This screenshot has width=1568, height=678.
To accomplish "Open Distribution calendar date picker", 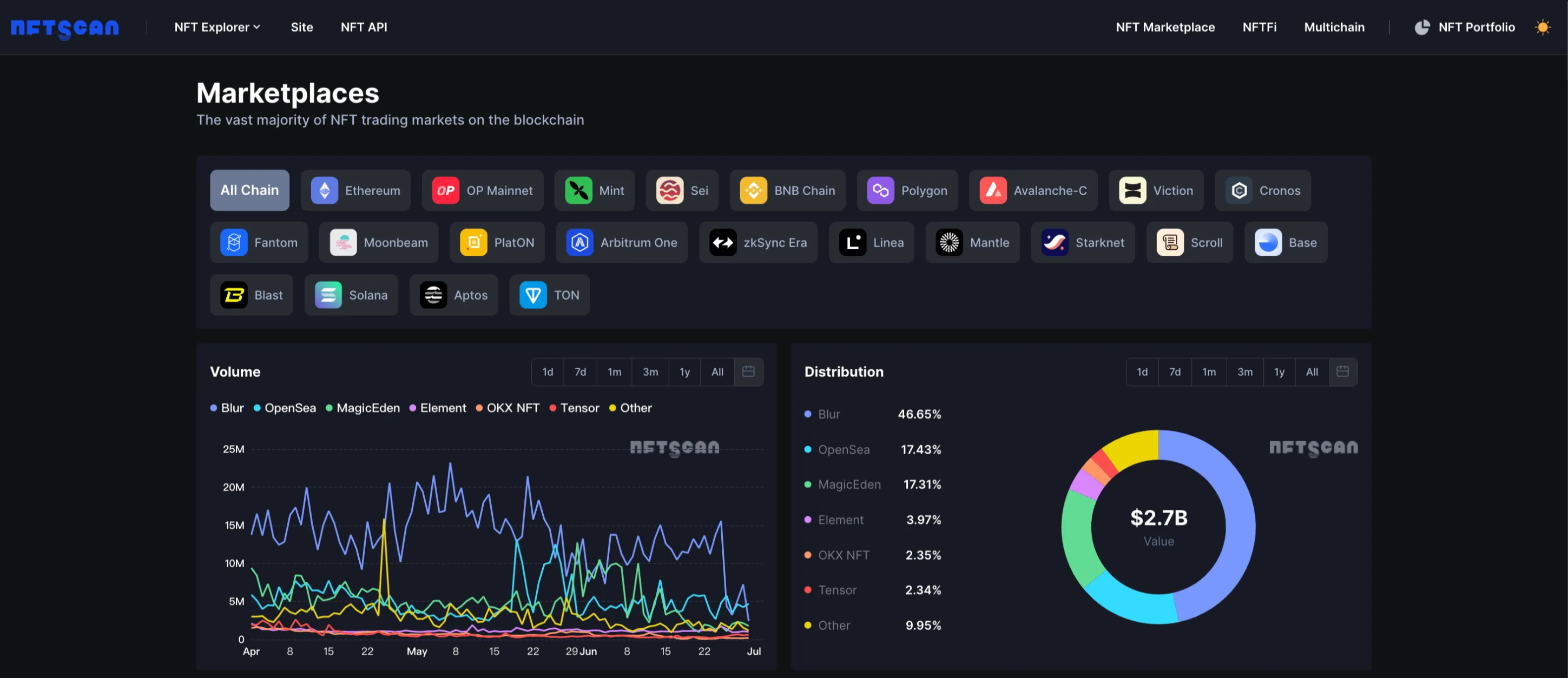I will coord(1342,371).
